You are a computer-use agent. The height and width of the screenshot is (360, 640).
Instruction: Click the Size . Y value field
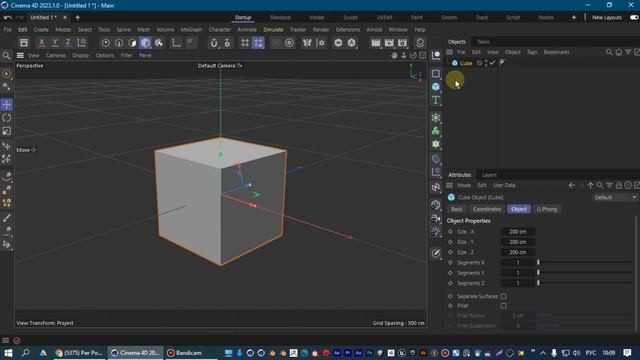coord(518,242)
